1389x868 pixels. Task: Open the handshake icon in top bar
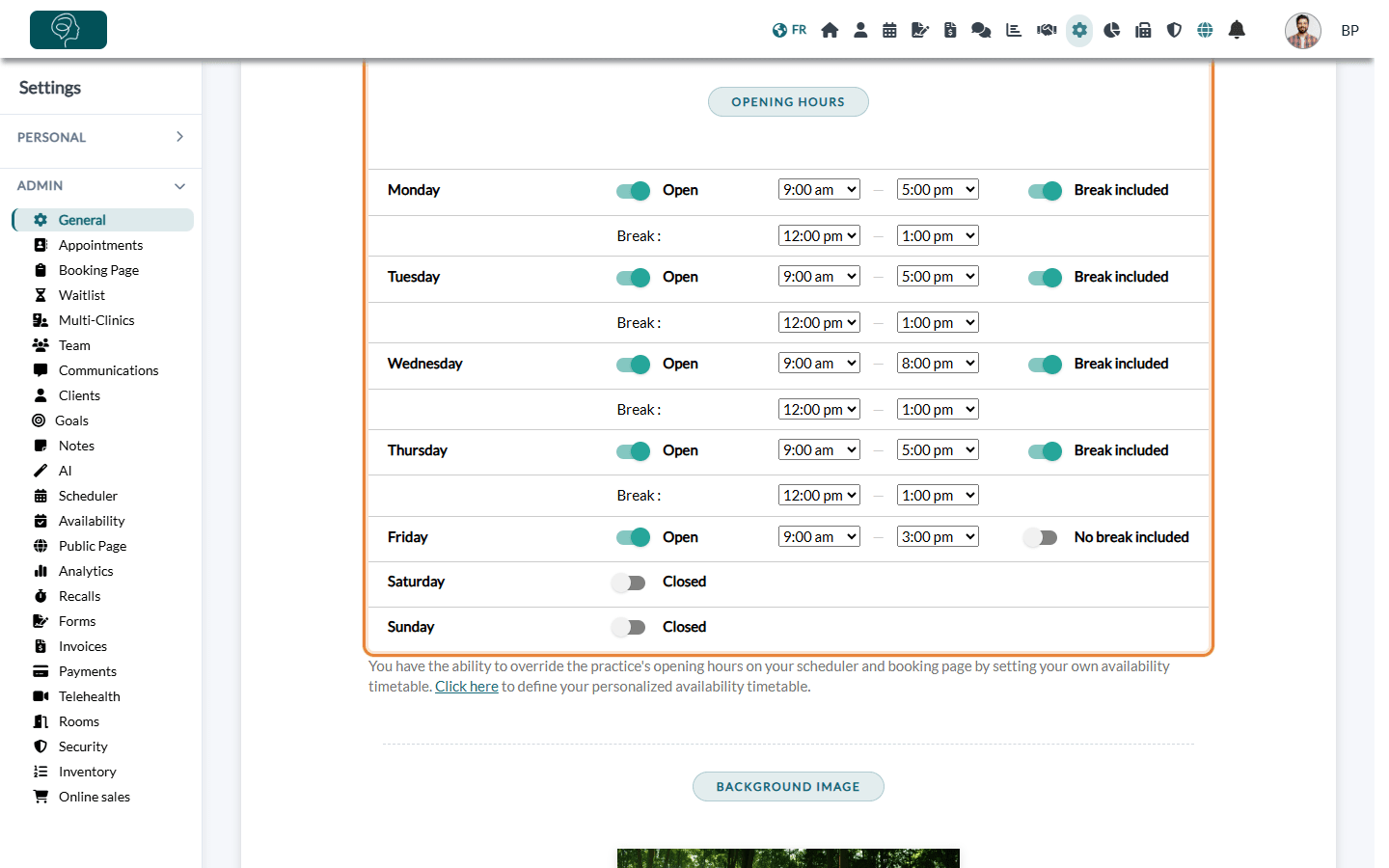coord(1047,30)
